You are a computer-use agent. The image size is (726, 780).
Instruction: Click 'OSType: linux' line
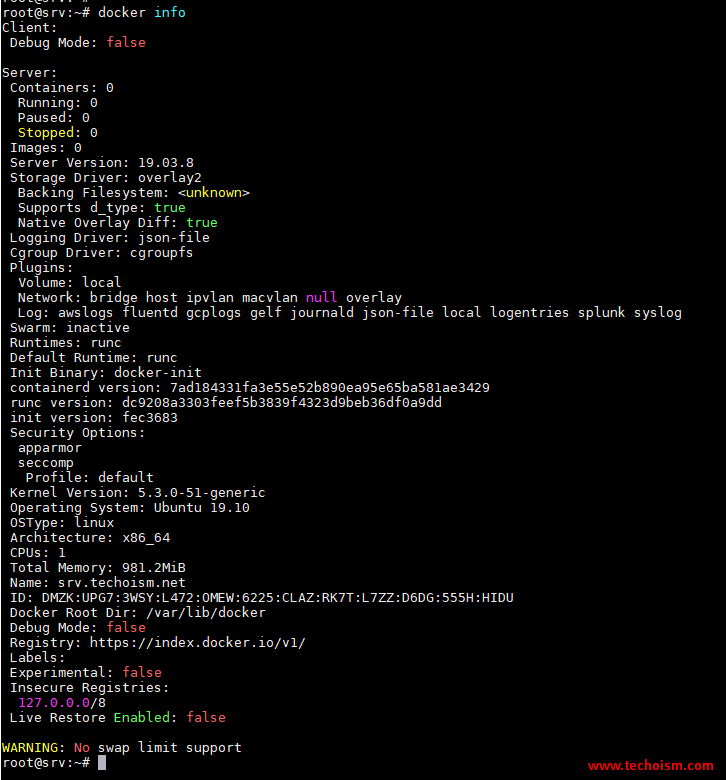(x=62, y=522)
